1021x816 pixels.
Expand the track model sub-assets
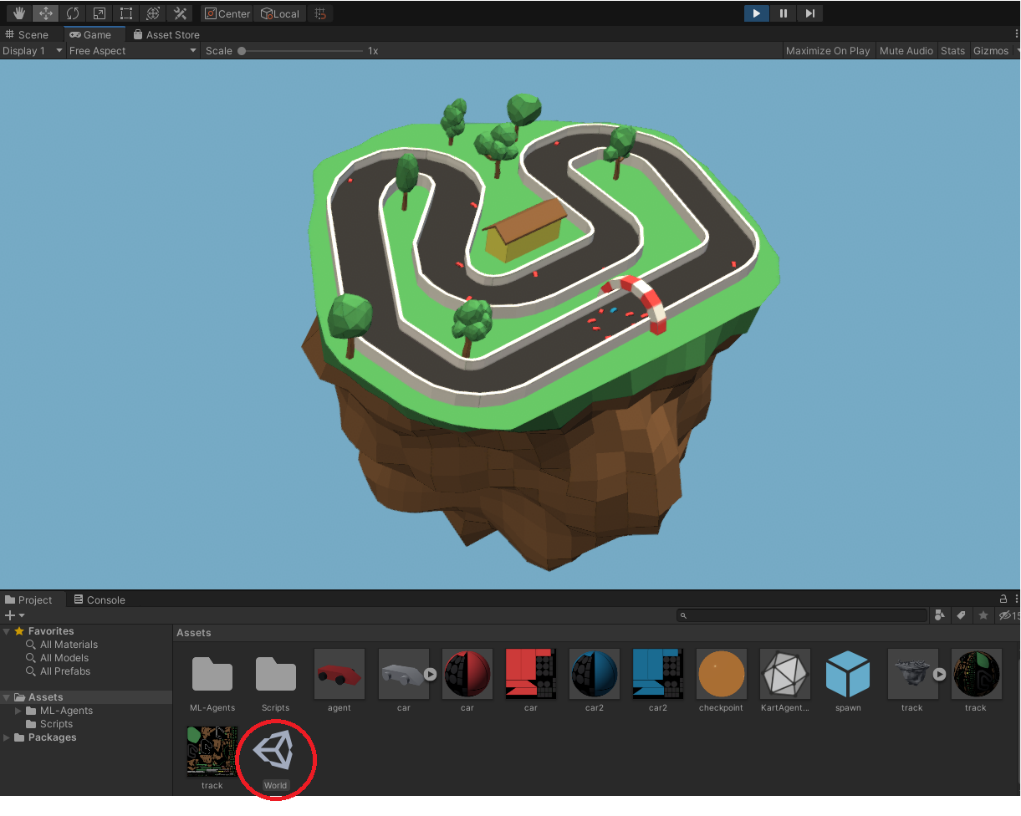pos(939,675)
